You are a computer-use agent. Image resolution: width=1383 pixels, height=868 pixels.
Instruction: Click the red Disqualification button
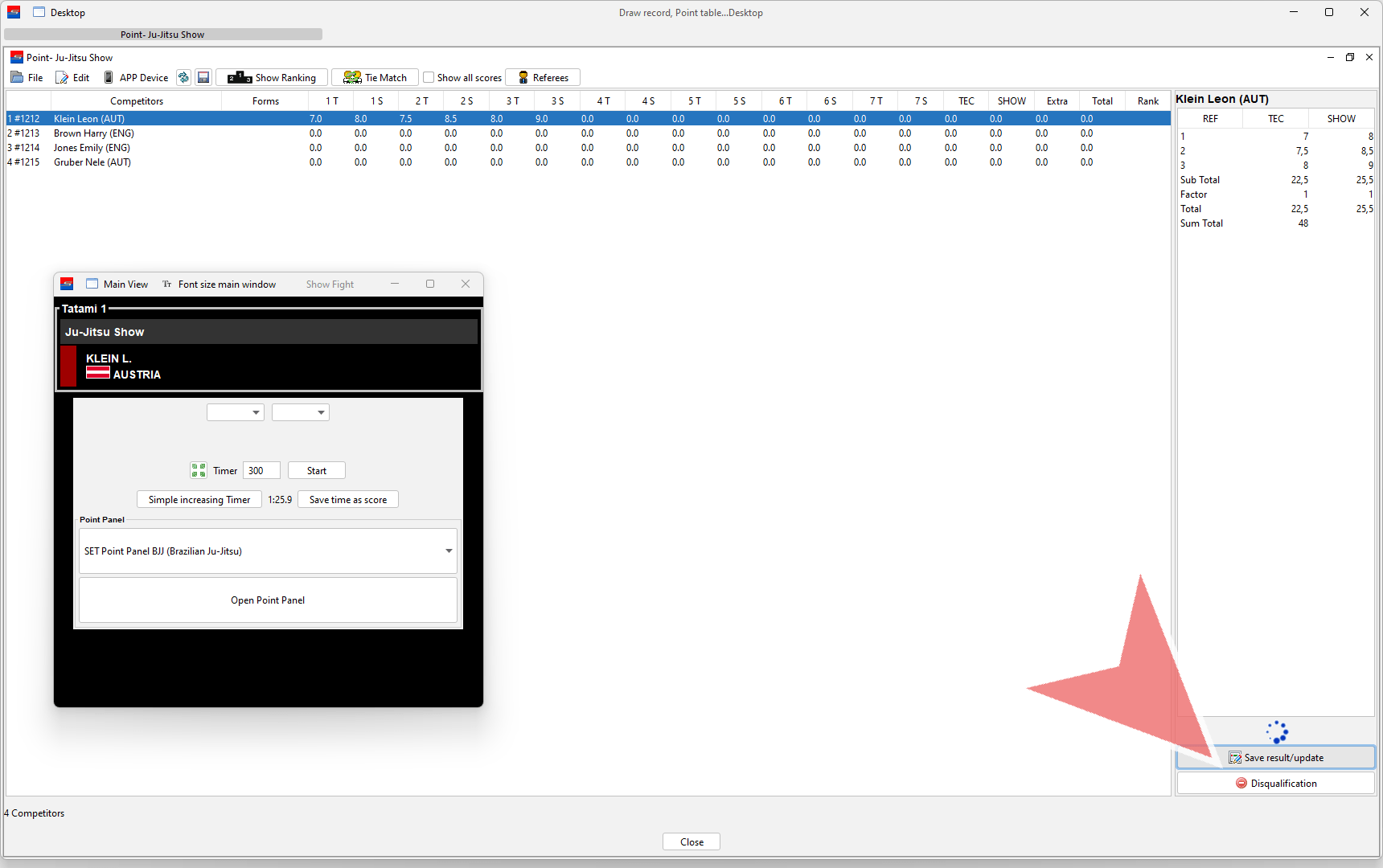point(1276,783)
